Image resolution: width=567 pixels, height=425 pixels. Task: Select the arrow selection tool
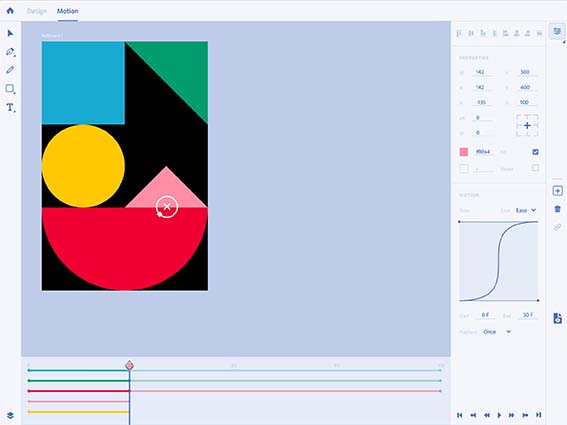click(10, 33)
